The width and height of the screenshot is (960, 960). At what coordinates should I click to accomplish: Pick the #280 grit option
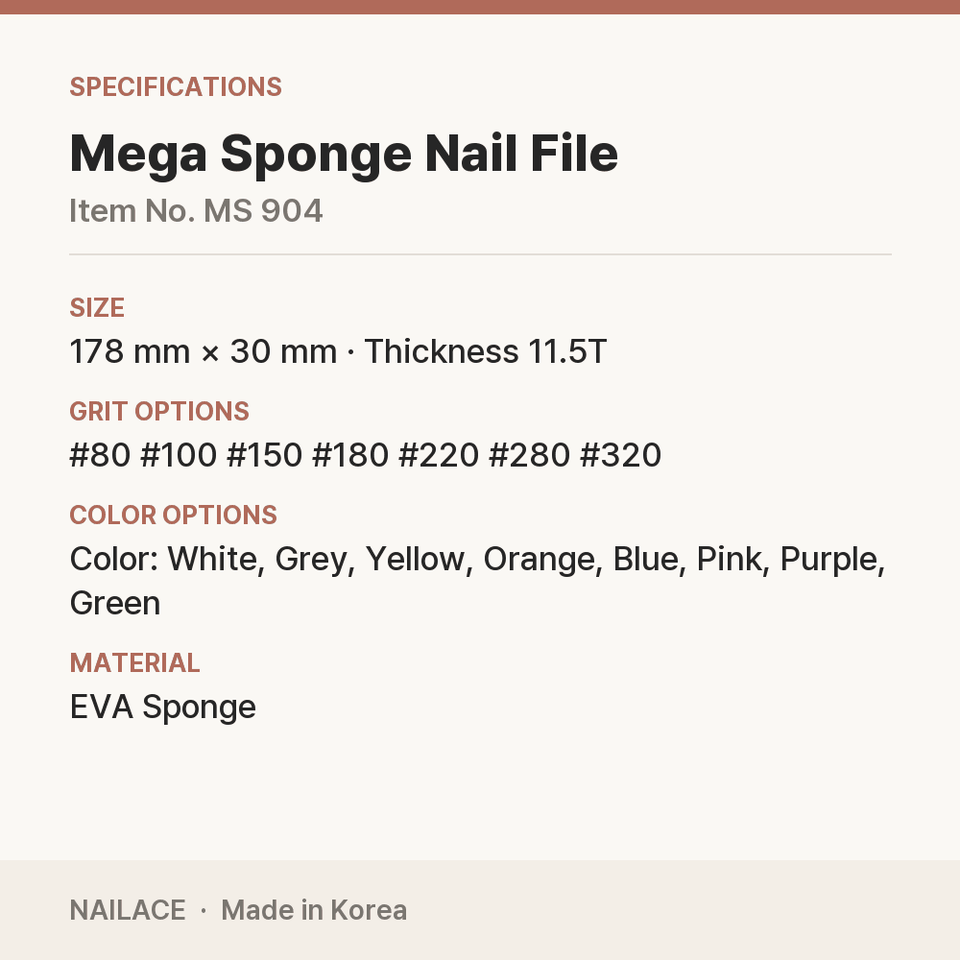pyautogui.click(x=529, y=455)
